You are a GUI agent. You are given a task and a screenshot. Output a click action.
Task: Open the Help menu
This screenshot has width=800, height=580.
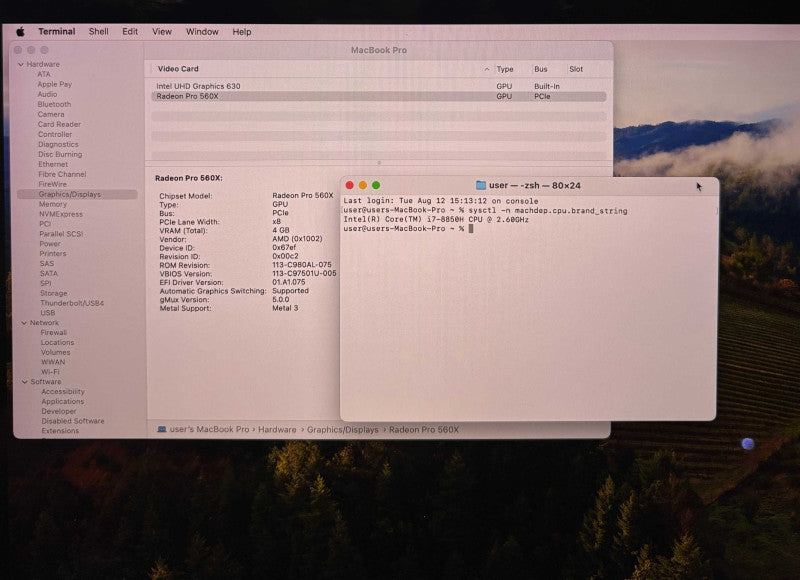(x=242, y=32)
